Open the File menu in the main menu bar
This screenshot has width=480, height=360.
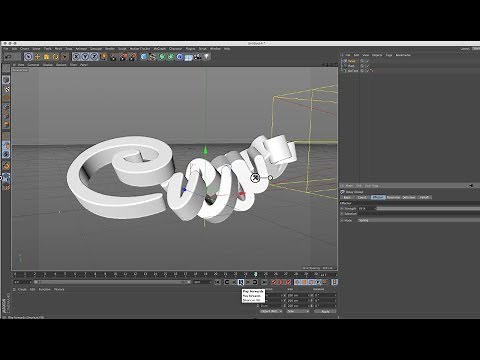[x=6, y=49]
